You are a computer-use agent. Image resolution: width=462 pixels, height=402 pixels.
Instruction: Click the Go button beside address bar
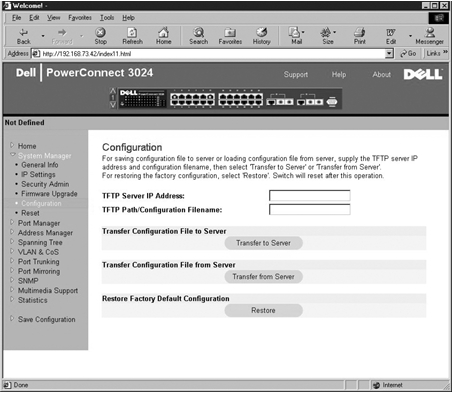[408, 53]
